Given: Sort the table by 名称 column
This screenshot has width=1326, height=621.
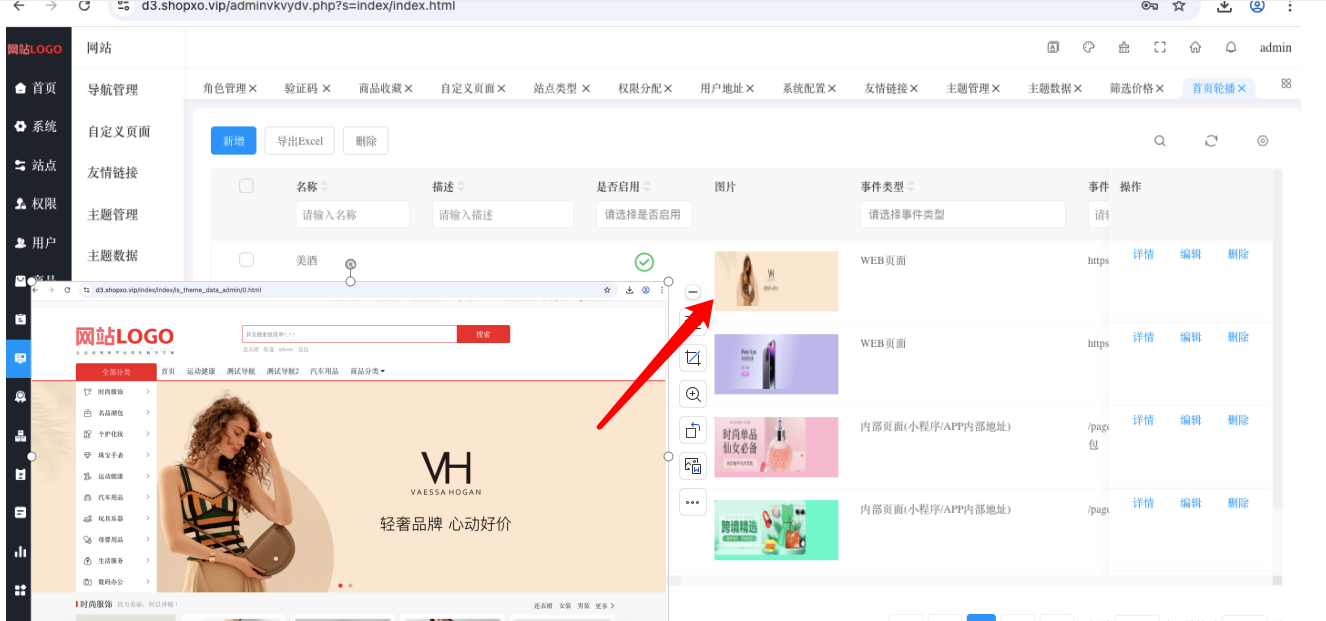Looking at the screenshot, I should coord(324,187).
